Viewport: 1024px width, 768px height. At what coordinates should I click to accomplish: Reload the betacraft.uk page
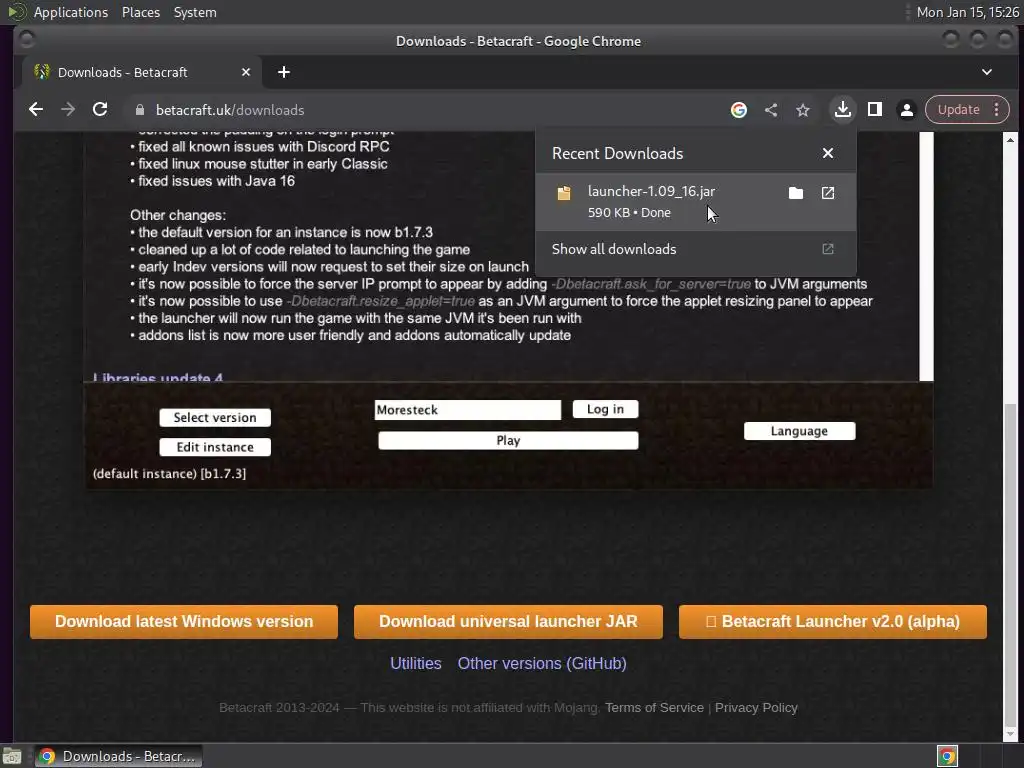click(x=100, y=110)
